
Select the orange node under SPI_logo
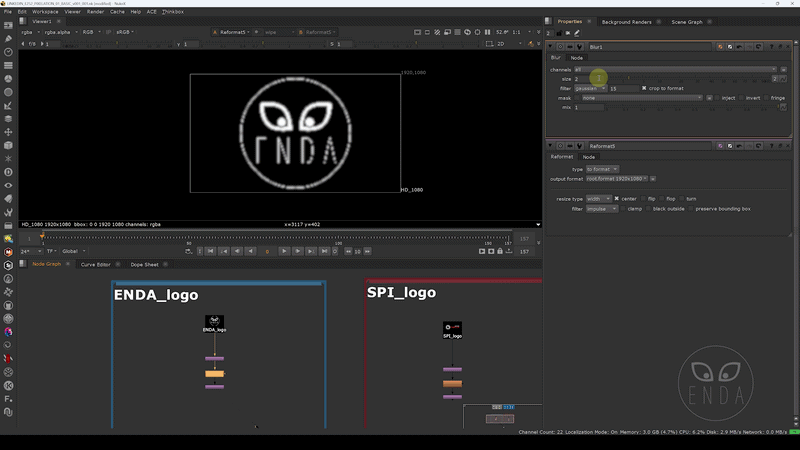pos(453,384)
